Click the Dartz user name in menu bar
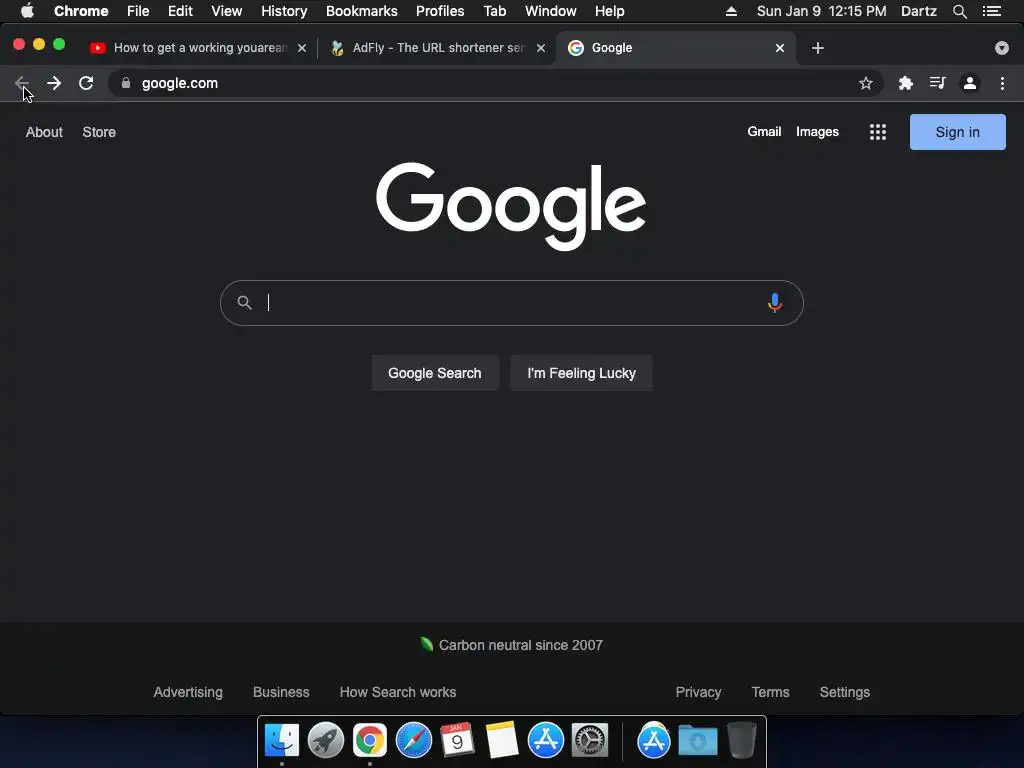The height and width of the screenshot is (768, 1024). tap(918, 11)
